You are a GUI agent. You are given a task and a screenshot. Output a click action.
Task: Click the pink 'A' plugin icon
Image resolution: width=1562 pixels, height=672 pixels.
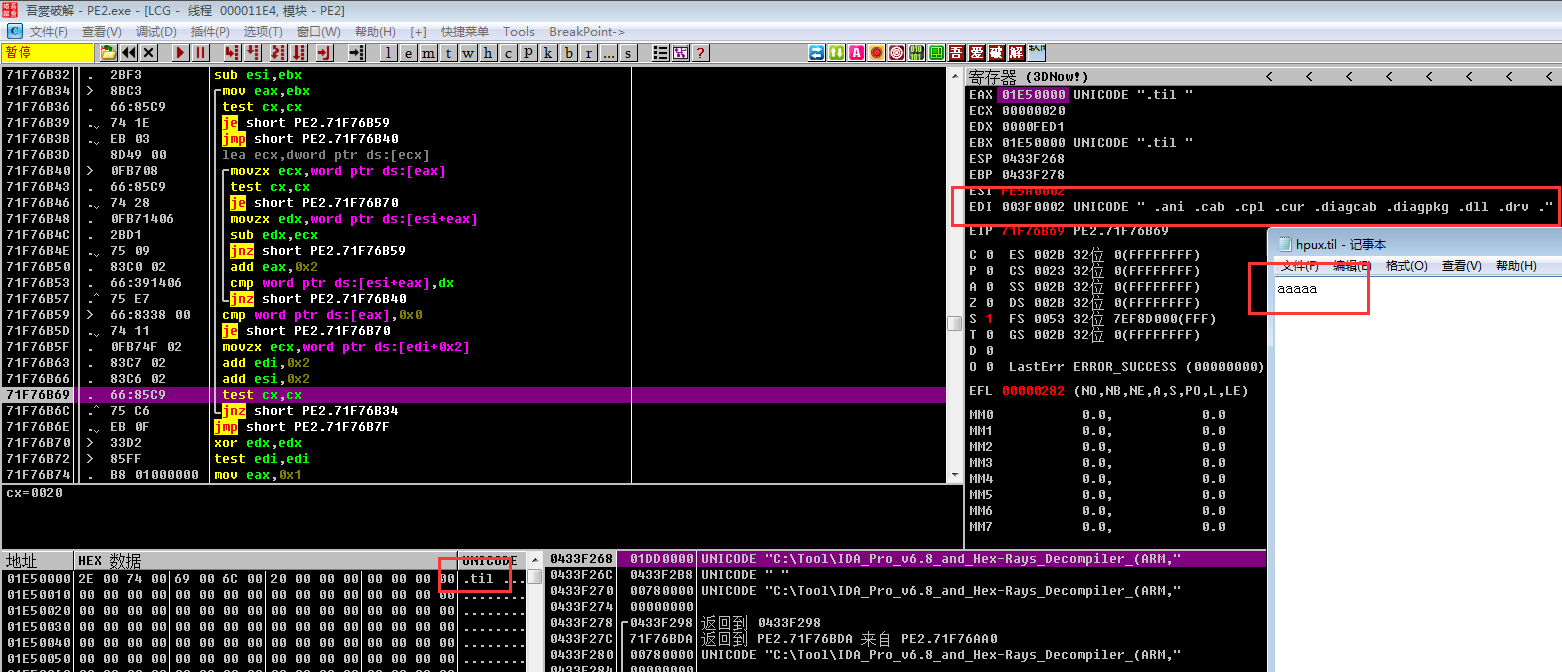point(856,53)
